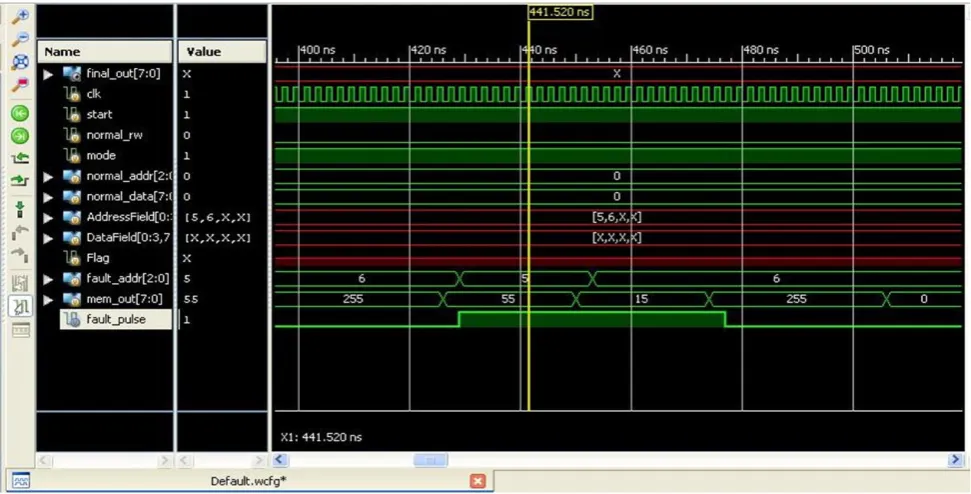Click the value X in the Flag row
Viewport: 971px width, 494px height.
click(186, 258)
